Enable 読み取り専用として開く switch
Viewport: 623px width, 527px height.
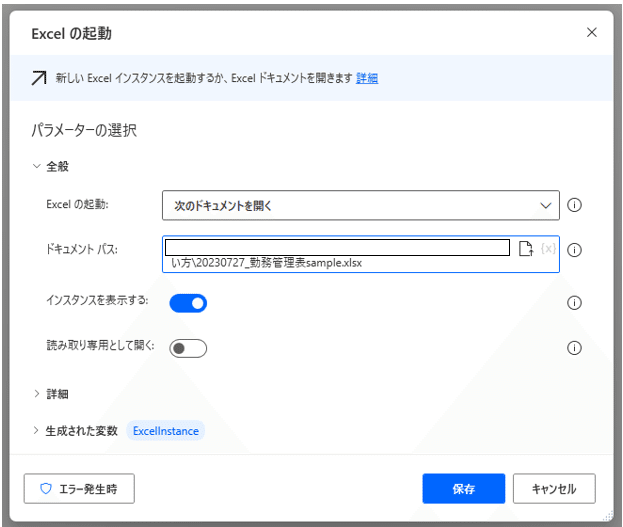coord(188,348)
